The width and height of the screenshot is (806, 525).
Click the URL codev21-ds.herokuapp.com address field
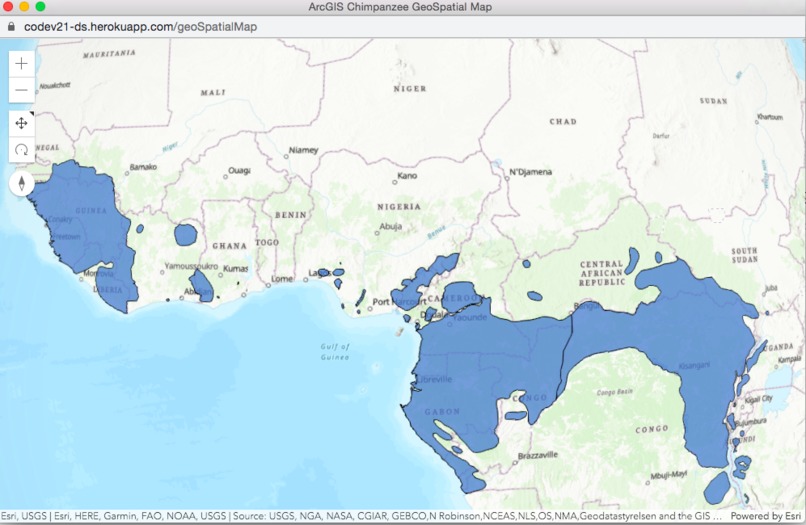140,27
